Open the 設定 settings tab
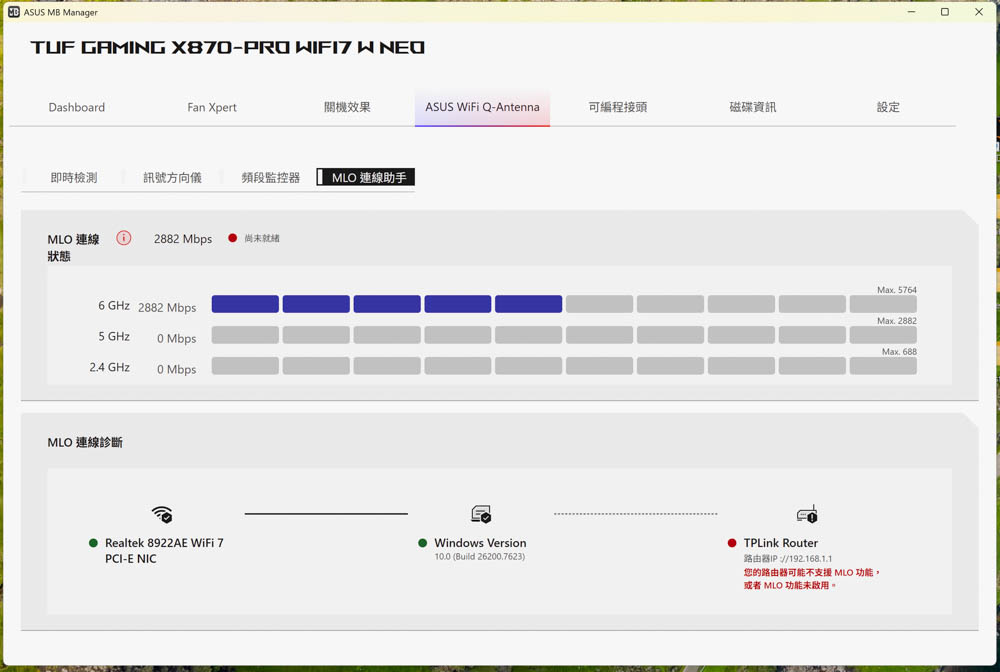Viewport: 1000px width, 672px height. tap(888, 107)
